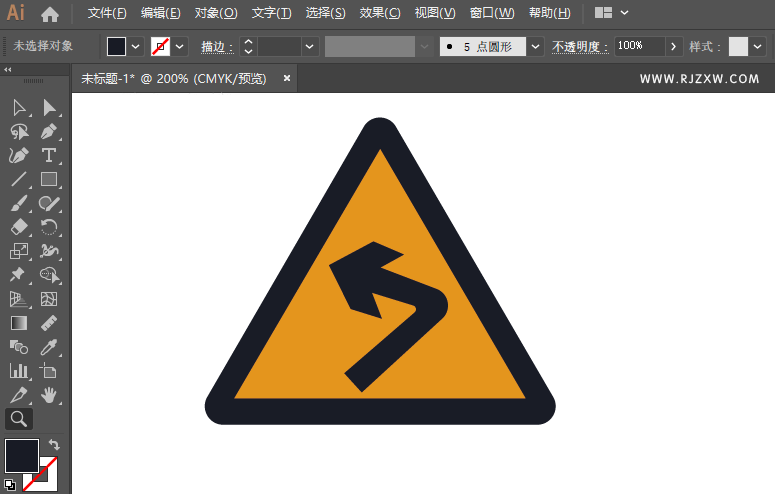
Task: Select the Artboard tool
Action: tap(49, 371)
